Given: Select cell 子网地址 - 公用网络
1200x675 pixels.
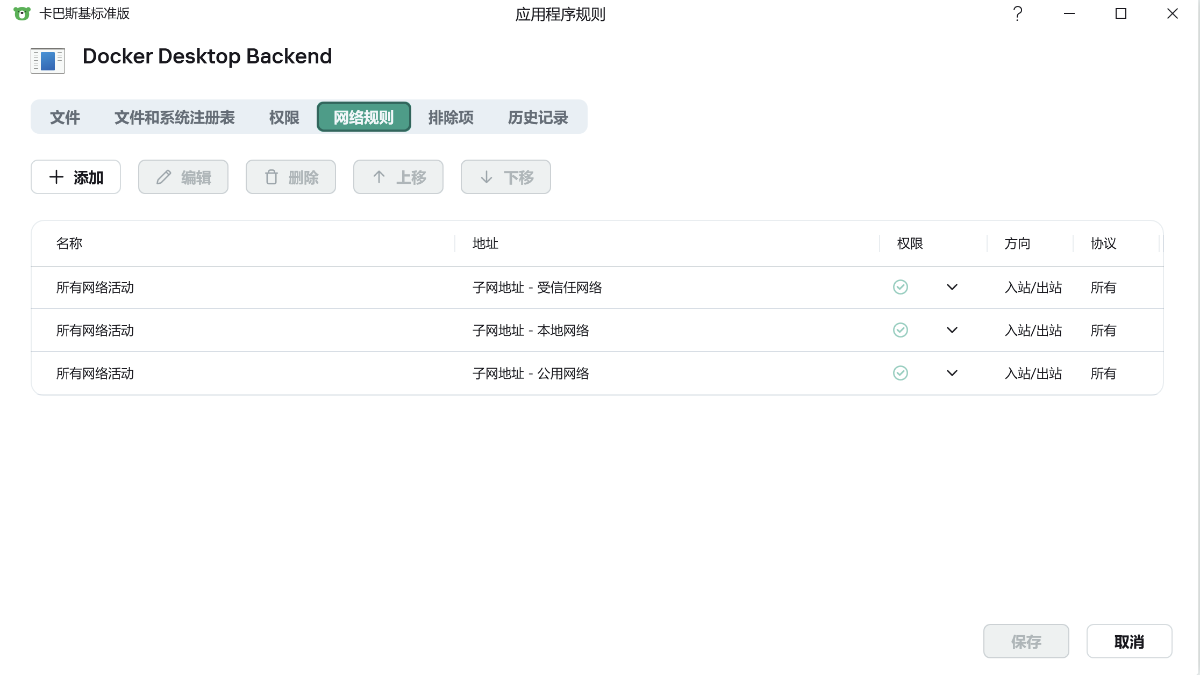Looking at the screenshot, I should click(x=530, y=373).
